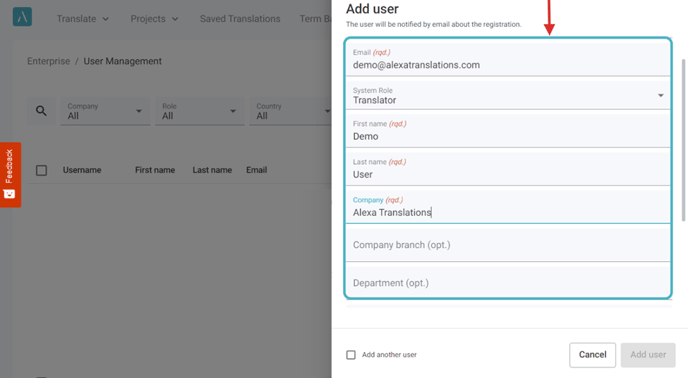Sort by the Username column header
The height and width of the screenshot is (378, 688).
pyautogui.click(x=82, y=170)
